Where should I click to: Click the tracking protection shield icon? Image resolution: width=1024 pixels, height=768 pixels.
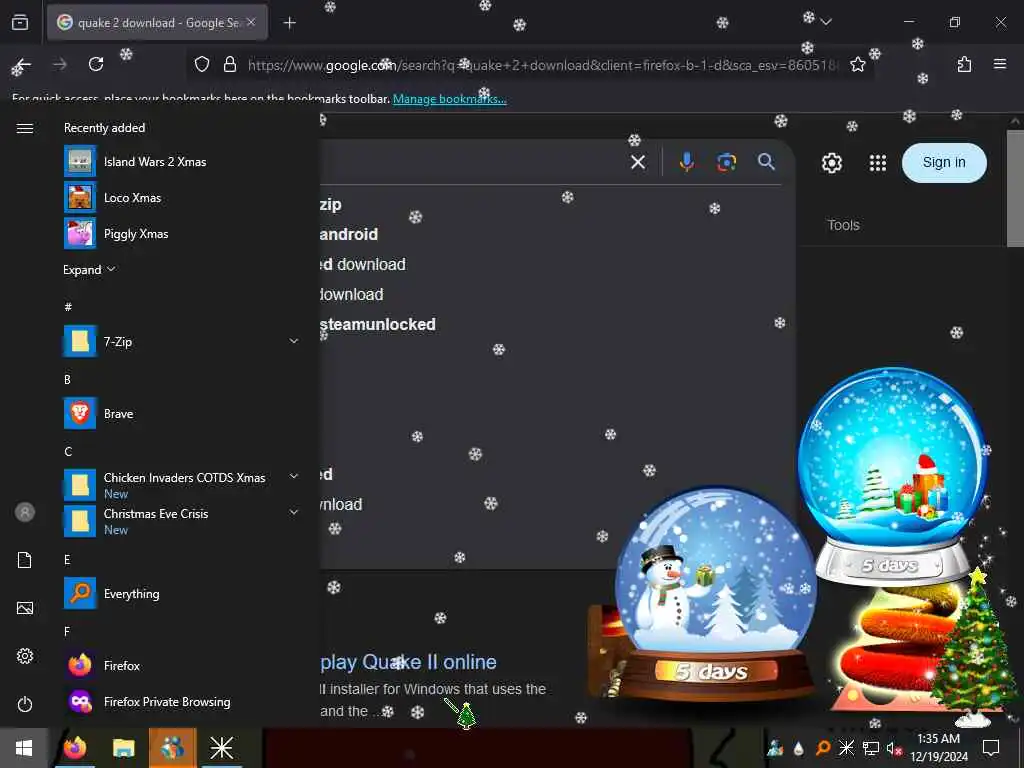click(202, 64)
